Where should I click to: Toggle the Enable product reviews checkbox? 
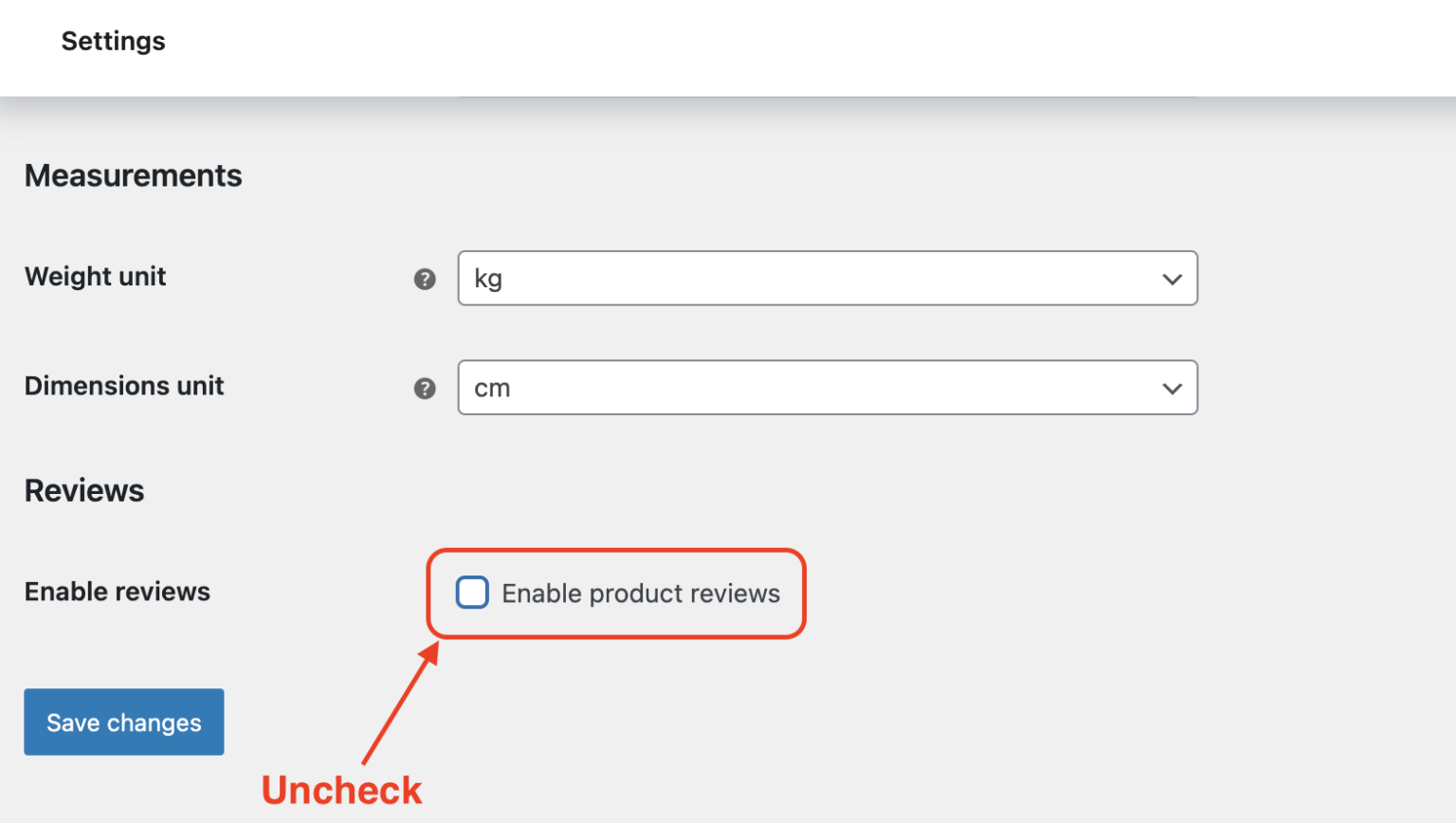472,593
